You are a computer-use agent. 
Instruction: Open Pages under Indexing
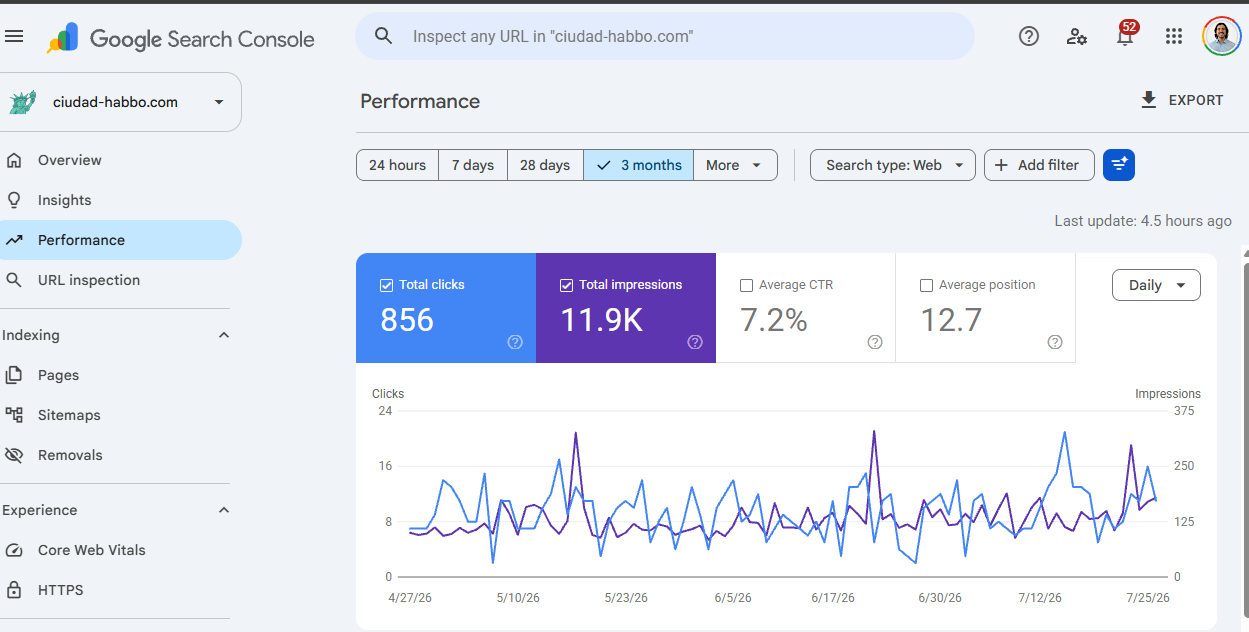pos(121,375)
